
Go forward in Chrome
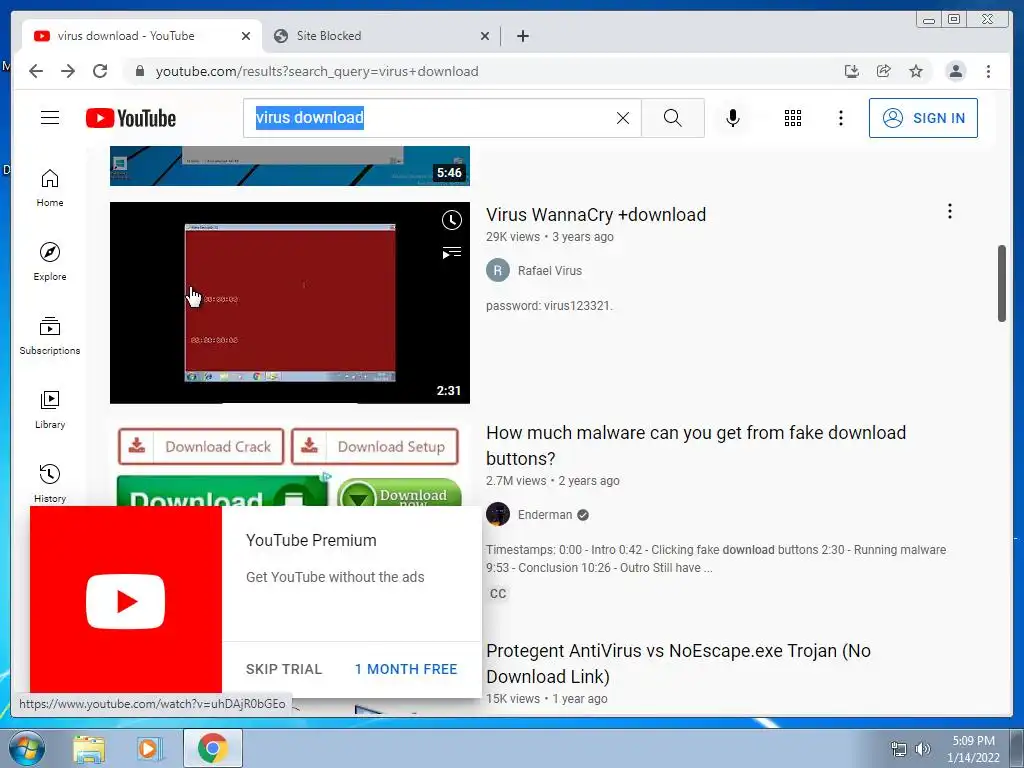point(68,71)
